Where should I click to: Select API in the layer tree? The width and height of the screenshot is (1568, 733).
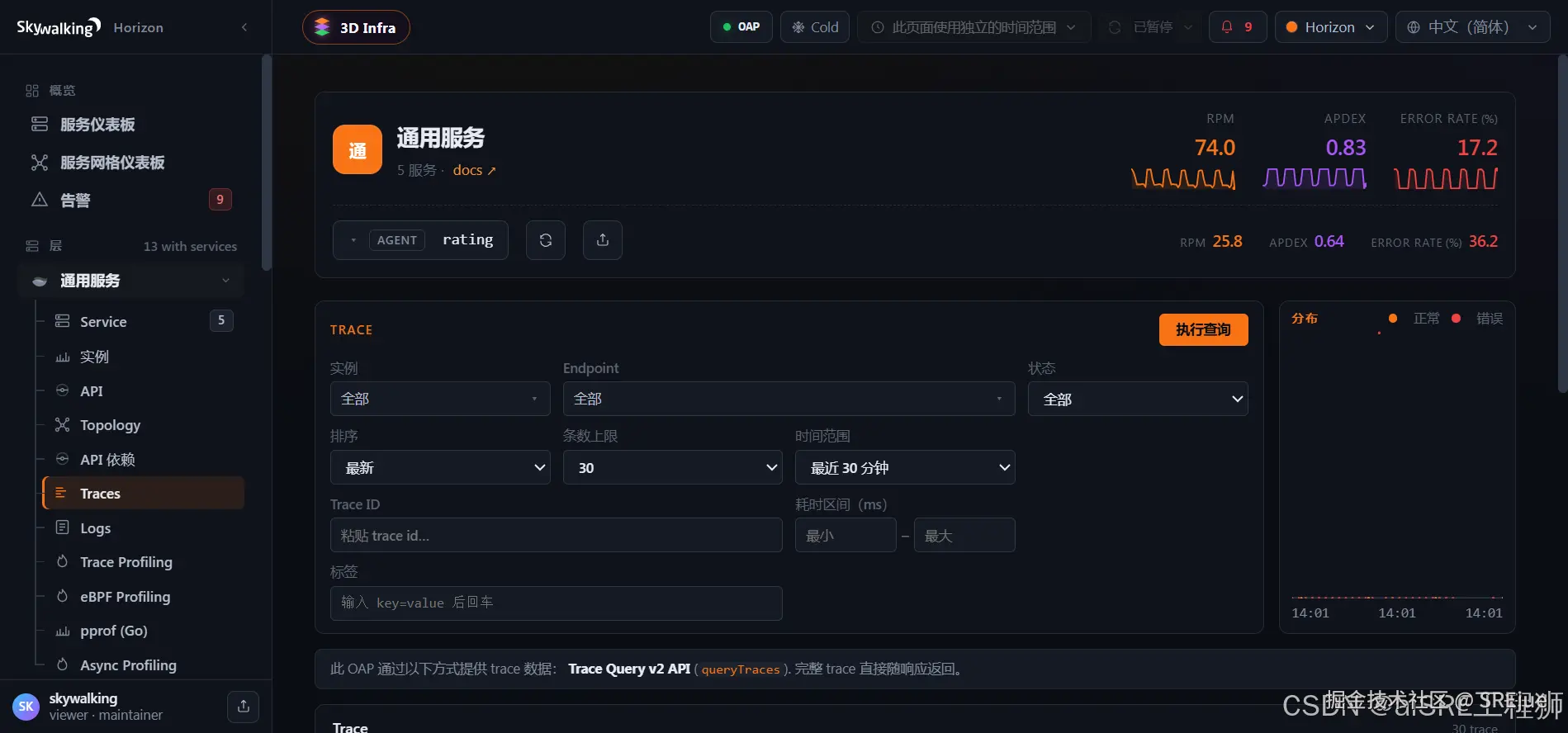[144, 391]
